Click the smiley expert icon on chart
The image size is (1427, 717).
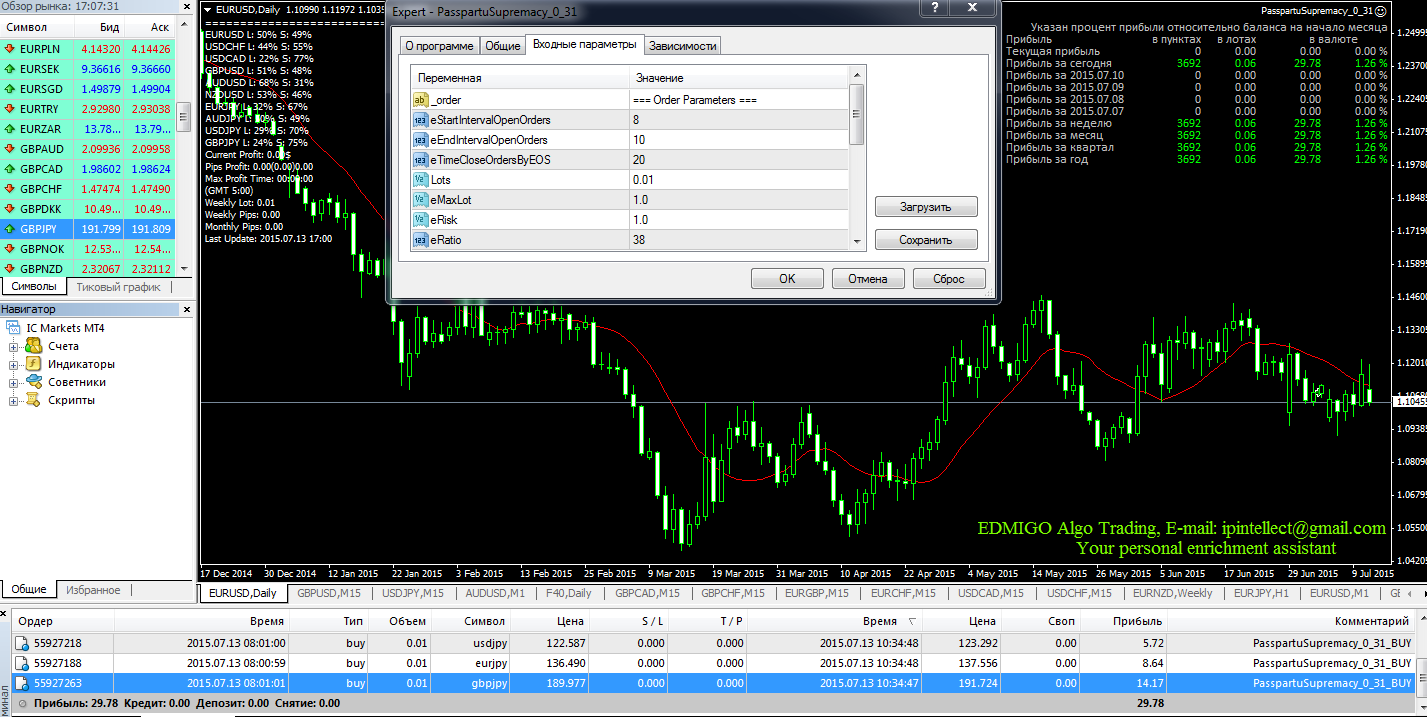coord(1381,10)
